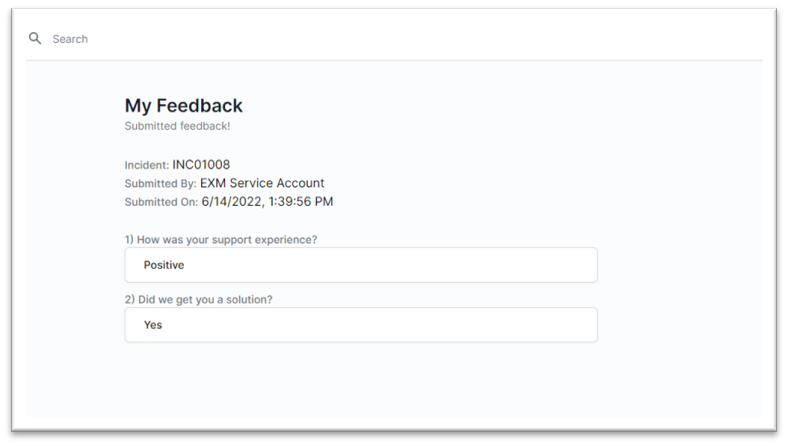Image resolution: width=788 pixels, height=446 pixels.
Task: Click the Incident label
Action: pyautogui.click(x=147, y=165)
